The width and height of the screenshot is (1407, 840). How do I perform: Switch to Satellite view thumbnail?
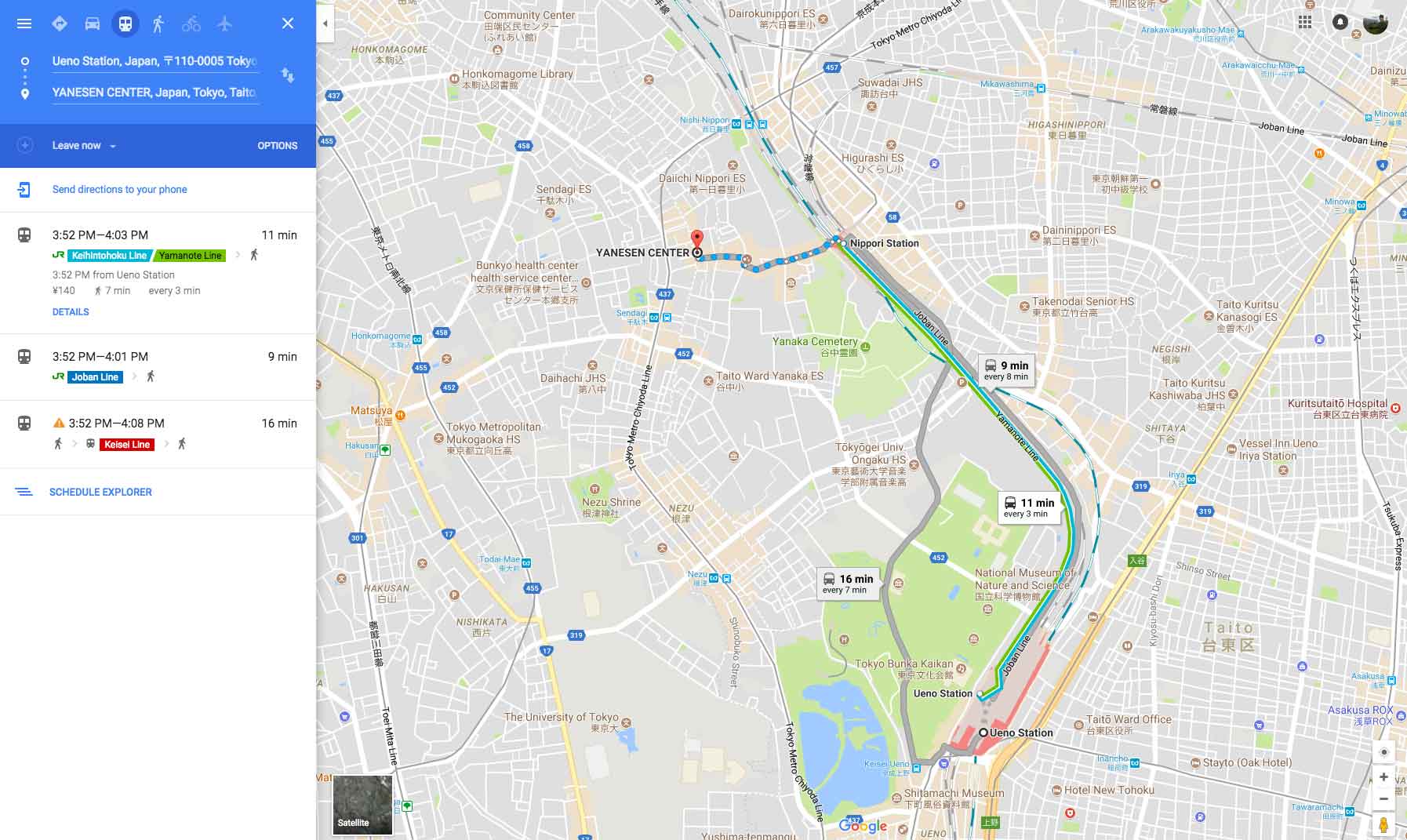pyautogui.click(x=362, y=805)
